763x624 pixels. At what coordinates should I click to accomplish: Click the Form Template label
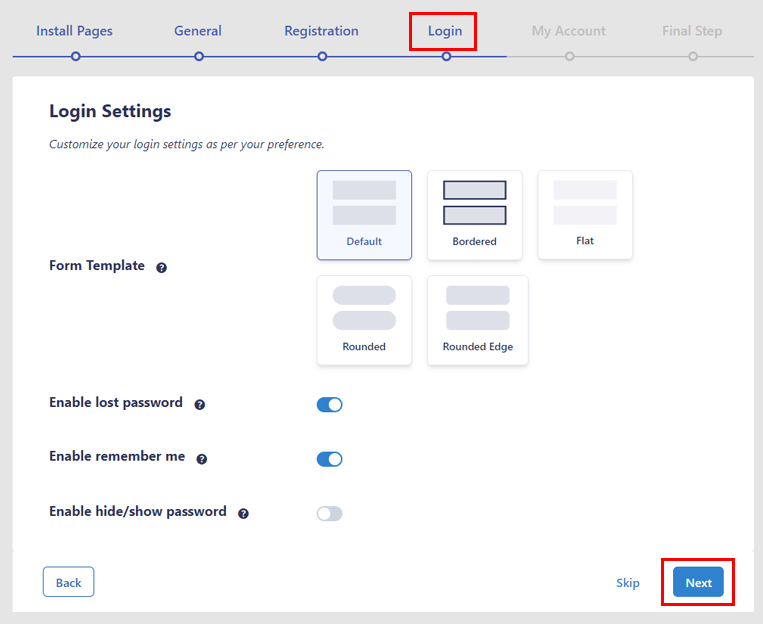coord(97,266)
